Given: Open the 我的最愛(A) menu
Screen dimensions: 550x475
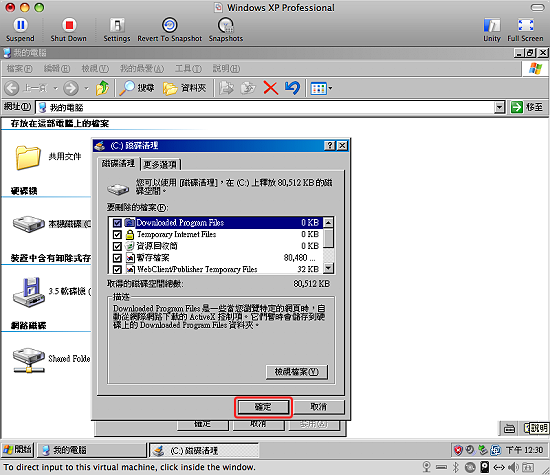Looking at the screenshot, I should tap(142, 68).
